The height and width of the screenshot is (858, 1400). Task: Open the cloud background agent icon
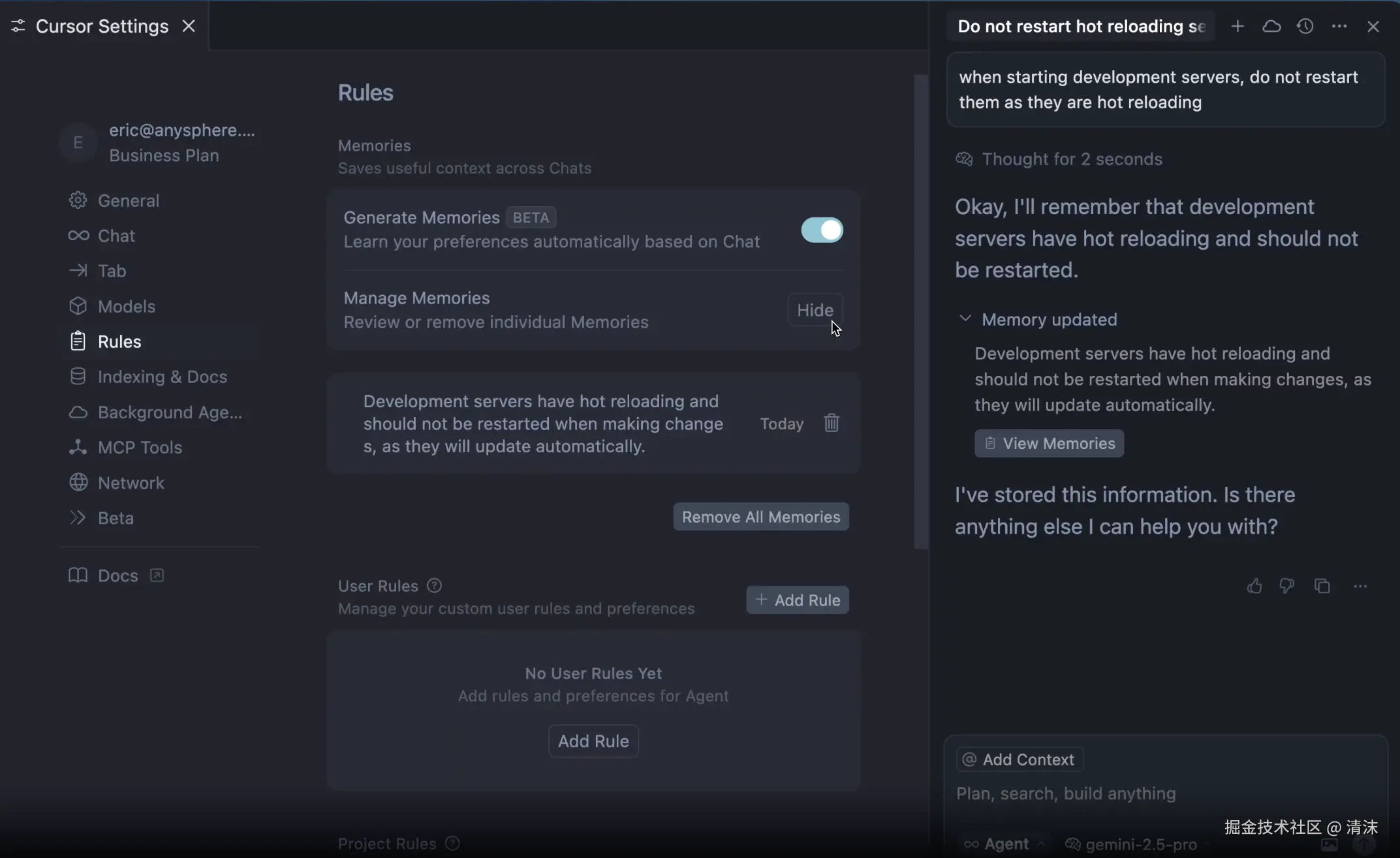point(1271,26)
